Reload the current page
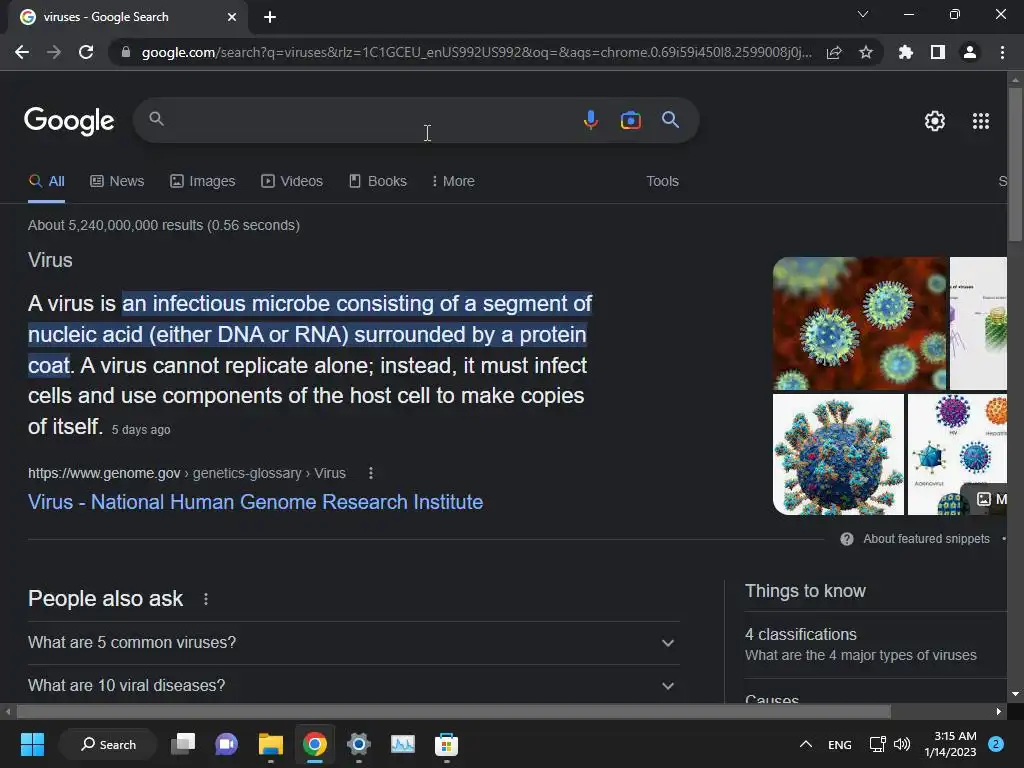 pos(86,52)
